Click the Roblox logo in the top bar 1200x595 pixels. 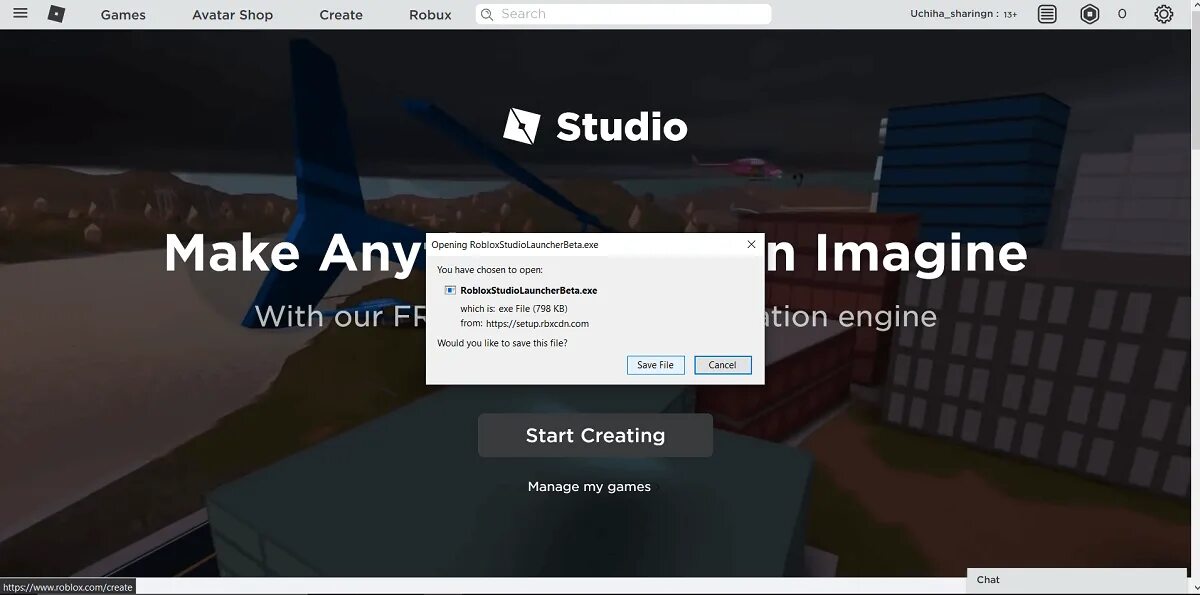pyautogui.click(x=56, y=14)
